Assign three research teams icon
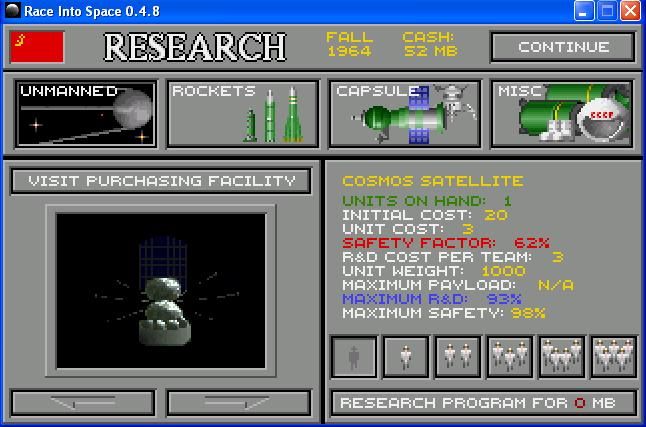The width and height of the screenshot is (646, 427). [x=510, y=357]
